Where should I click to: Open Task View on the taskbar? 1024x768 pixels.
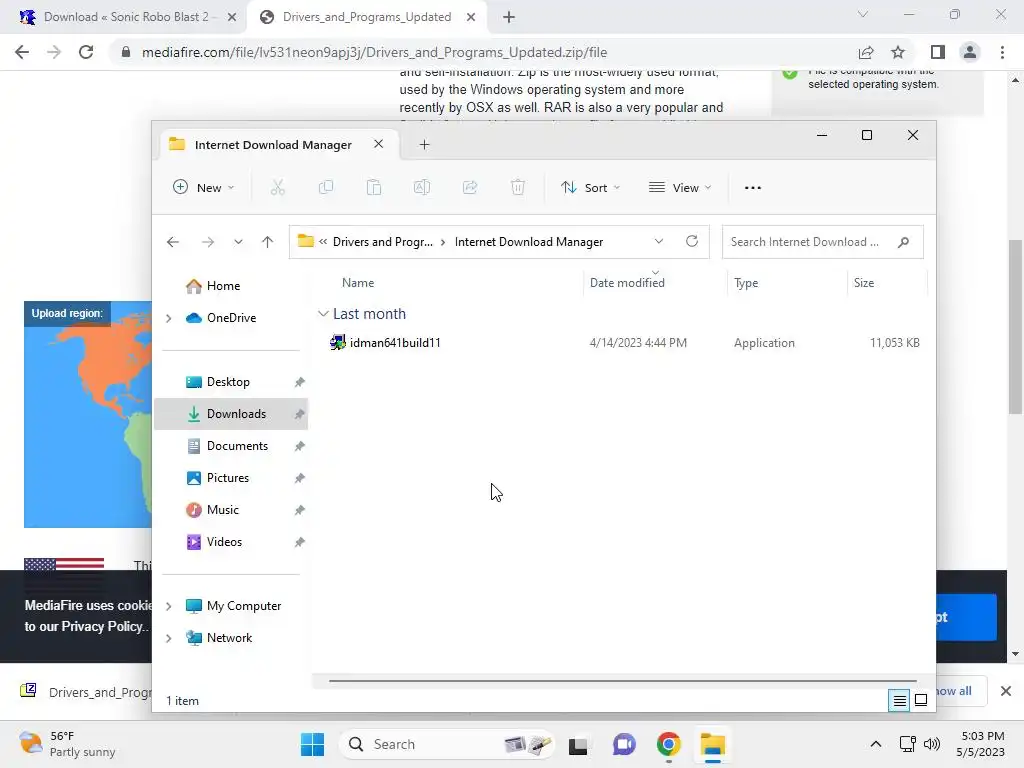[x=578, y=745]
